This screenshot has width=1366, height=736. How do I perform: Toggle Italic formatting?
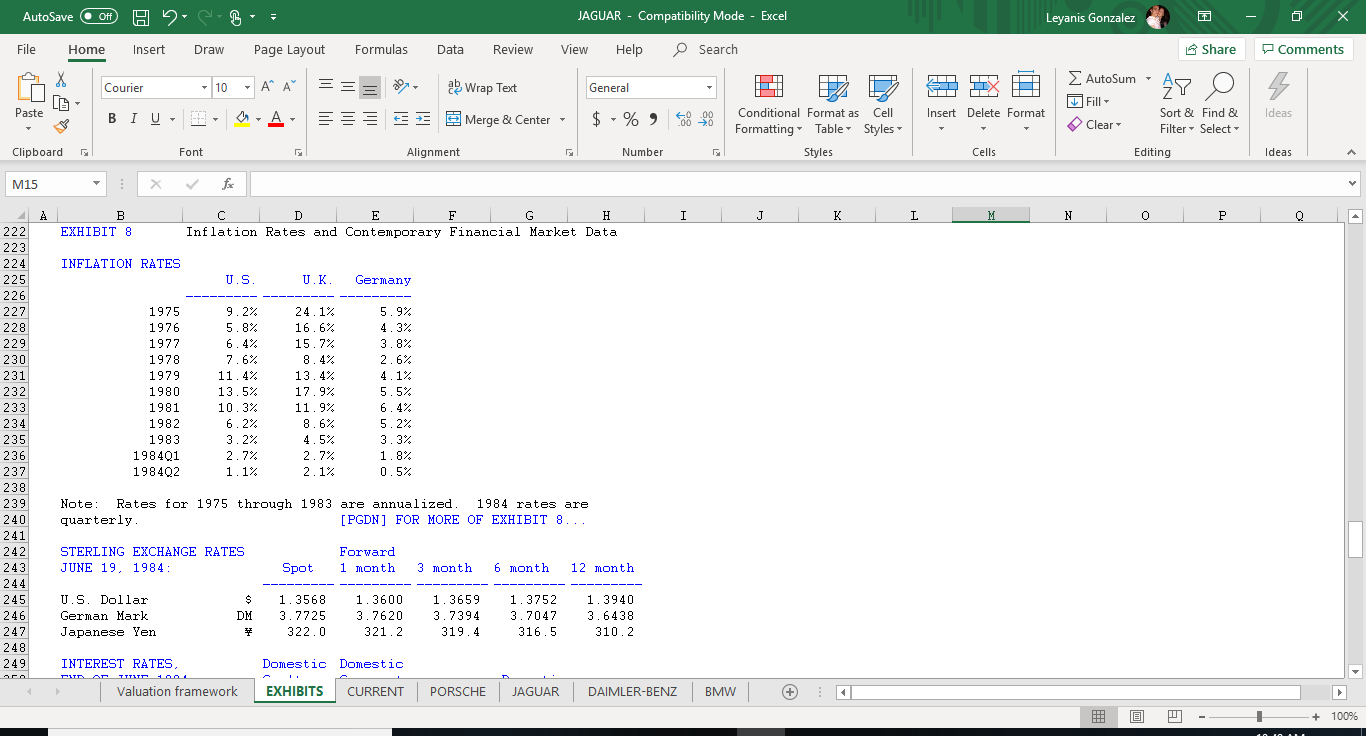tap(134, 119)
